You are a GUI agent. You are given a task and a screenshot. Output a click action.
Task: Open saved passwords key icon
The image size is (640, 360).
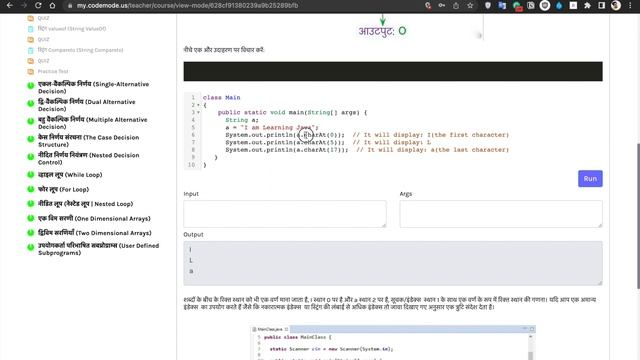442,6
